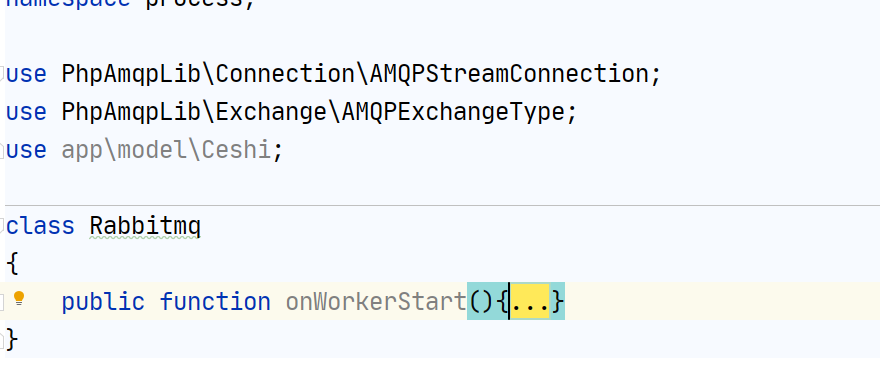Screen dimensions: 880x375
Task: Click fold marker beside the Ceshi import
Action: click(x=2, y=150)
